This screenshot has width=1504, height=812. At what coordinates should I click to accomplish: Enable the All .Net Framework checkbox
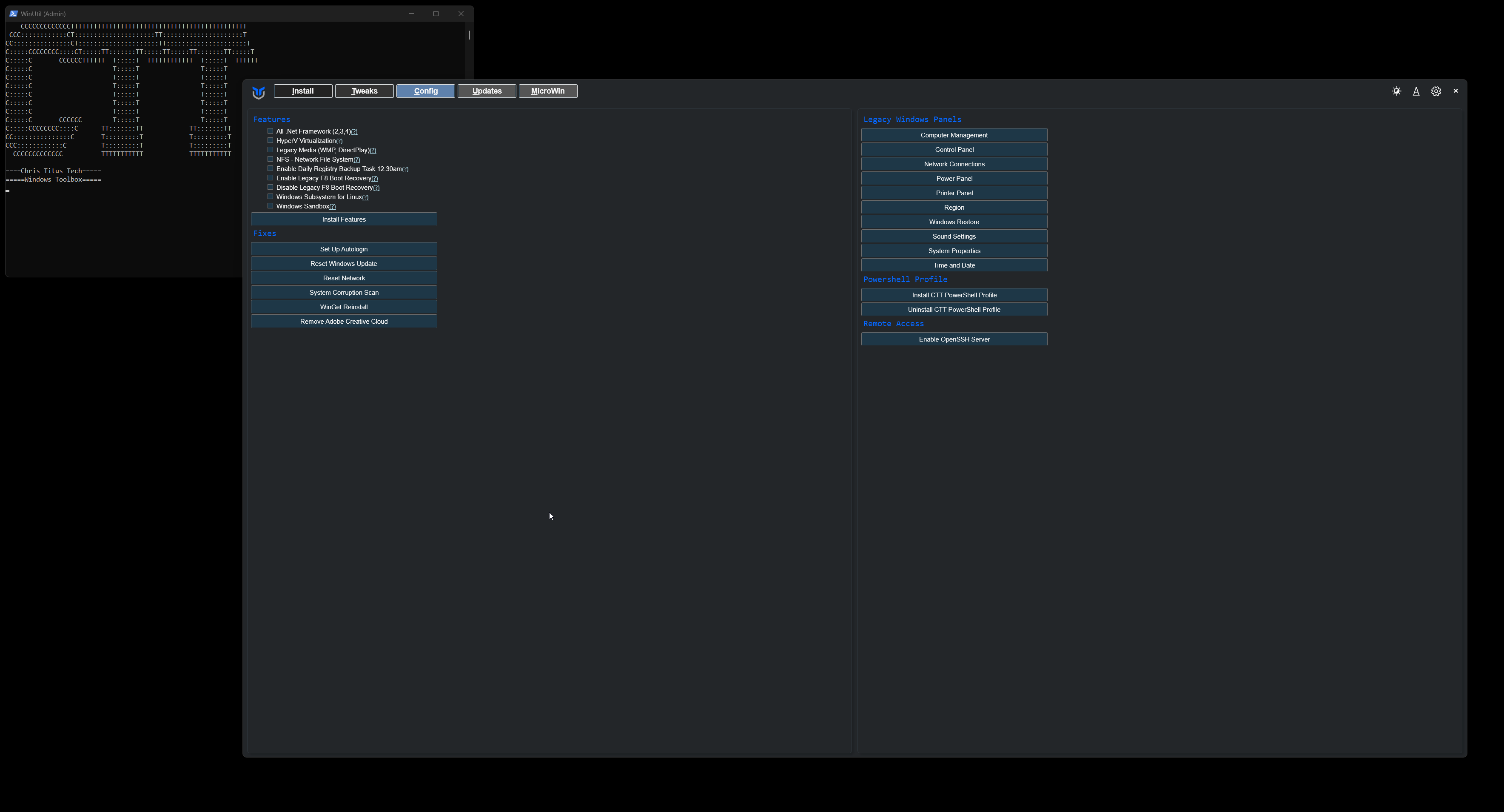271,131
